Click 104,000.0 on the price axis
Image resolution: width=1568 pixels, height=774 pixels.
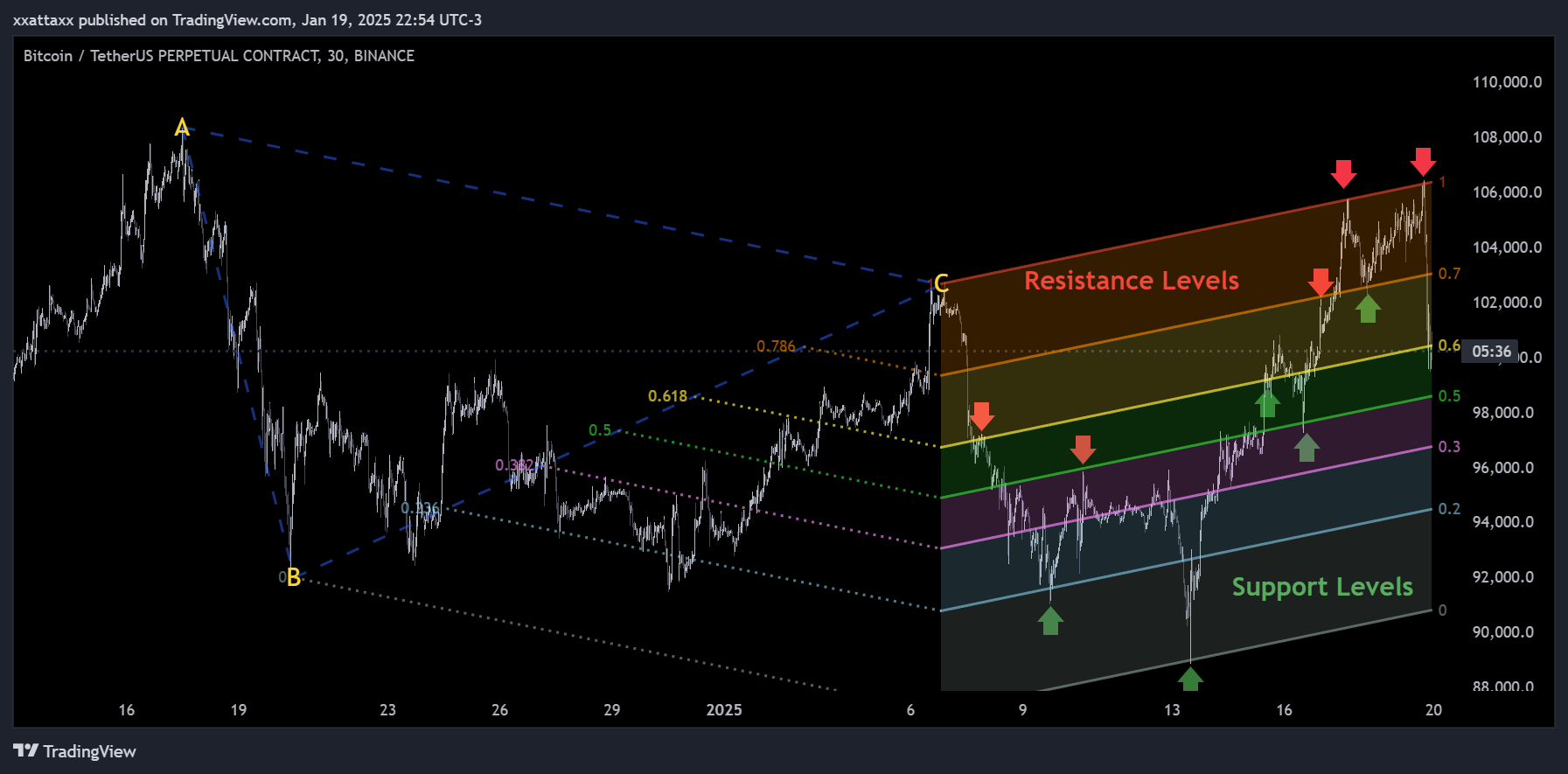click(1507, 248)
